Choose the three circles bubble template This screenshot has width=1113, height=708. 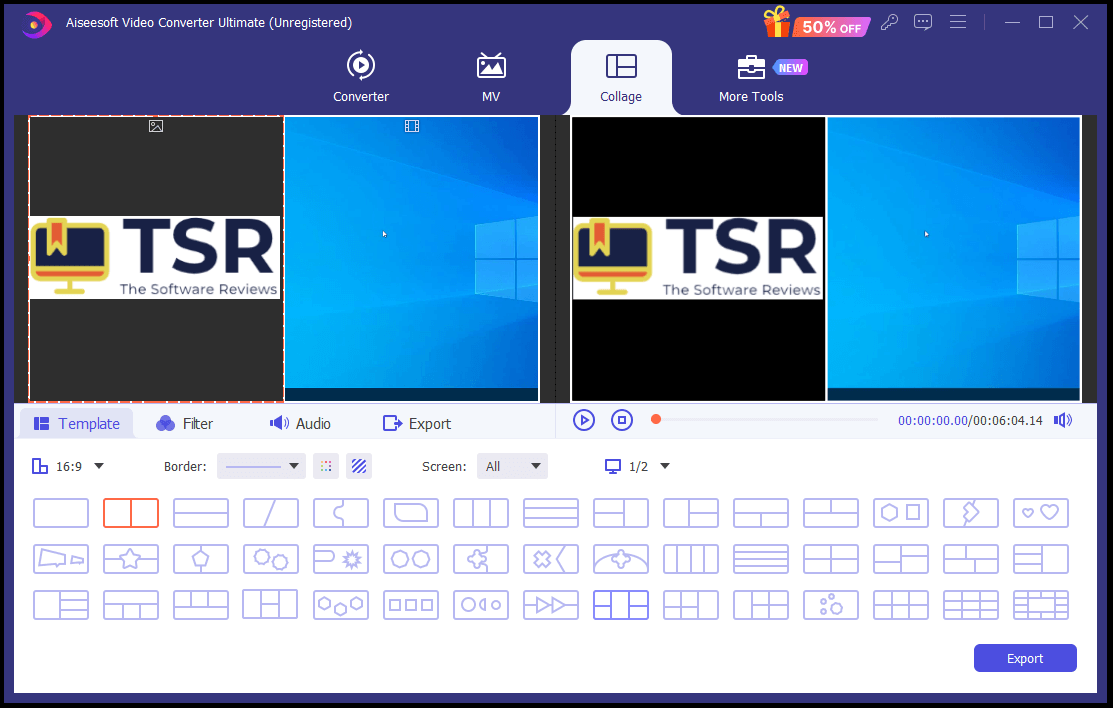(x=830, y=605)
